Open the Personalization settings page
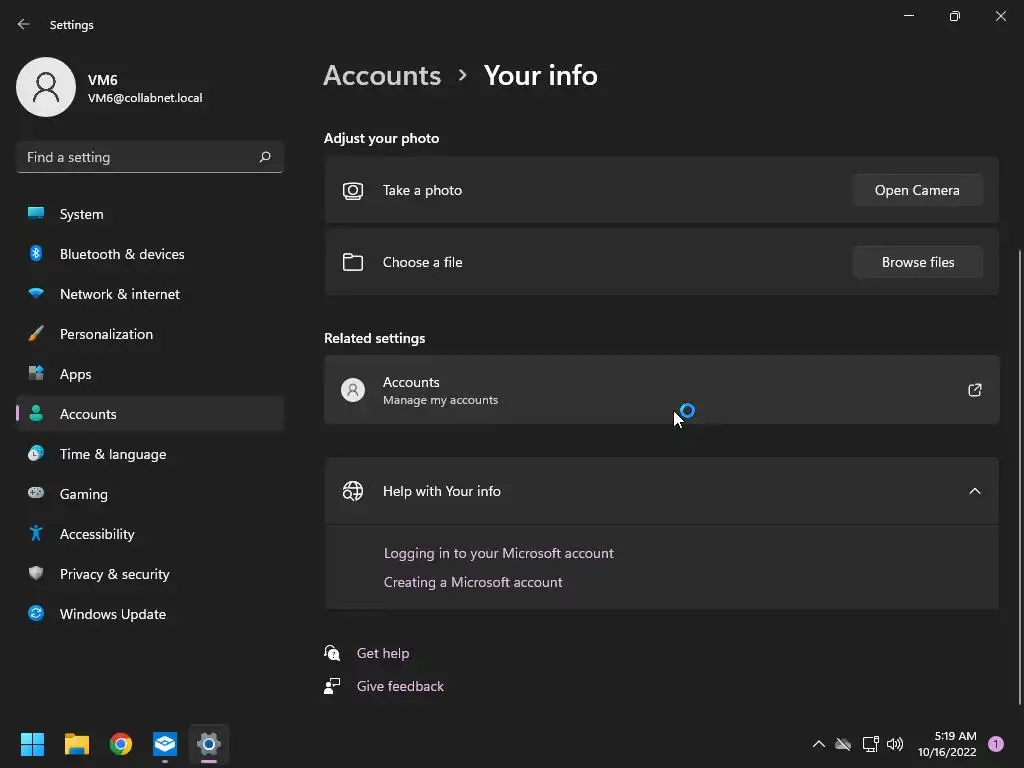Screen dimensions: 1024x768 106,334
